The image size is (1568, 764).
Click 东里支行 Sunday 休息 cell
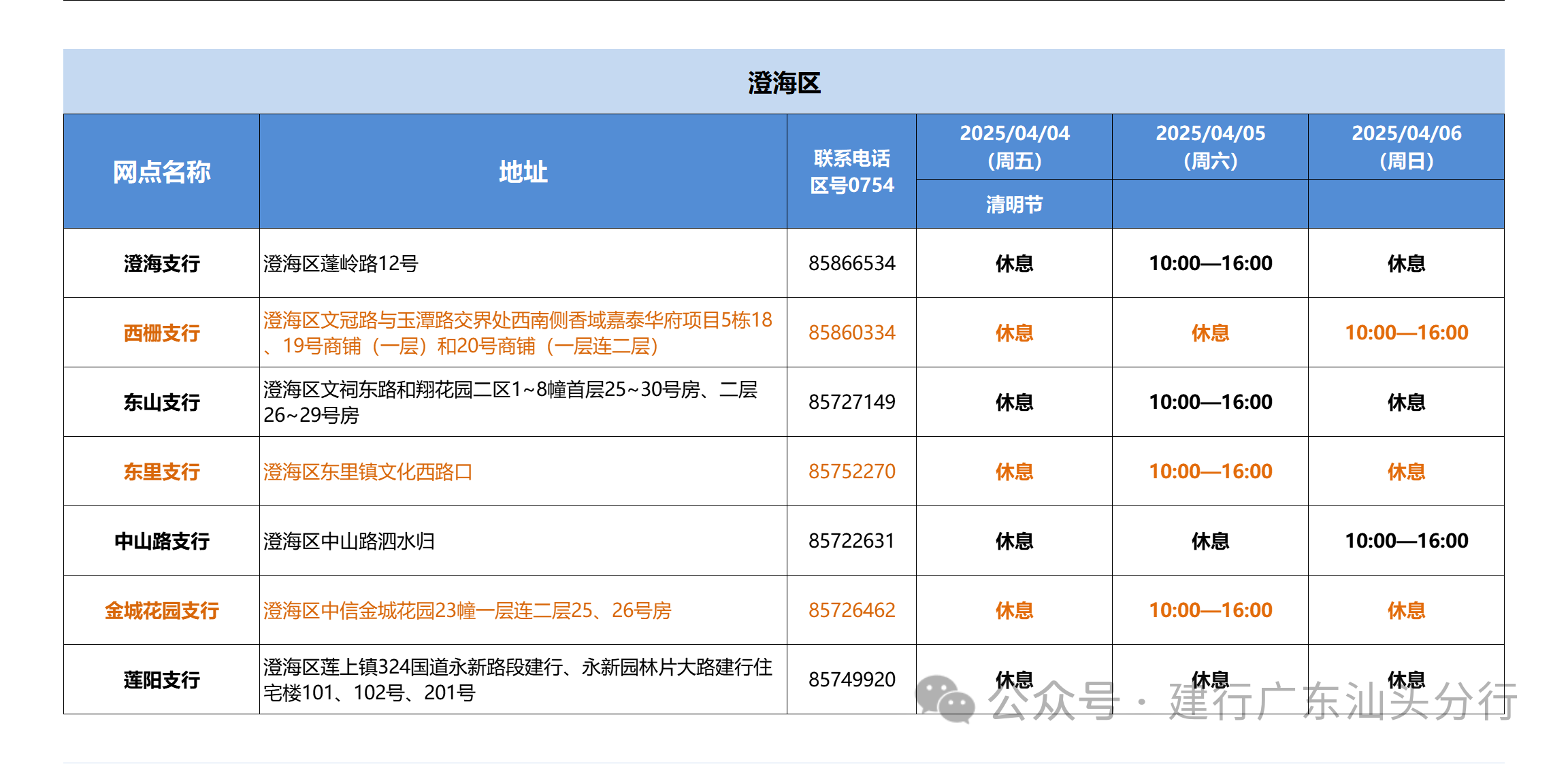(x=1406, y=471)
